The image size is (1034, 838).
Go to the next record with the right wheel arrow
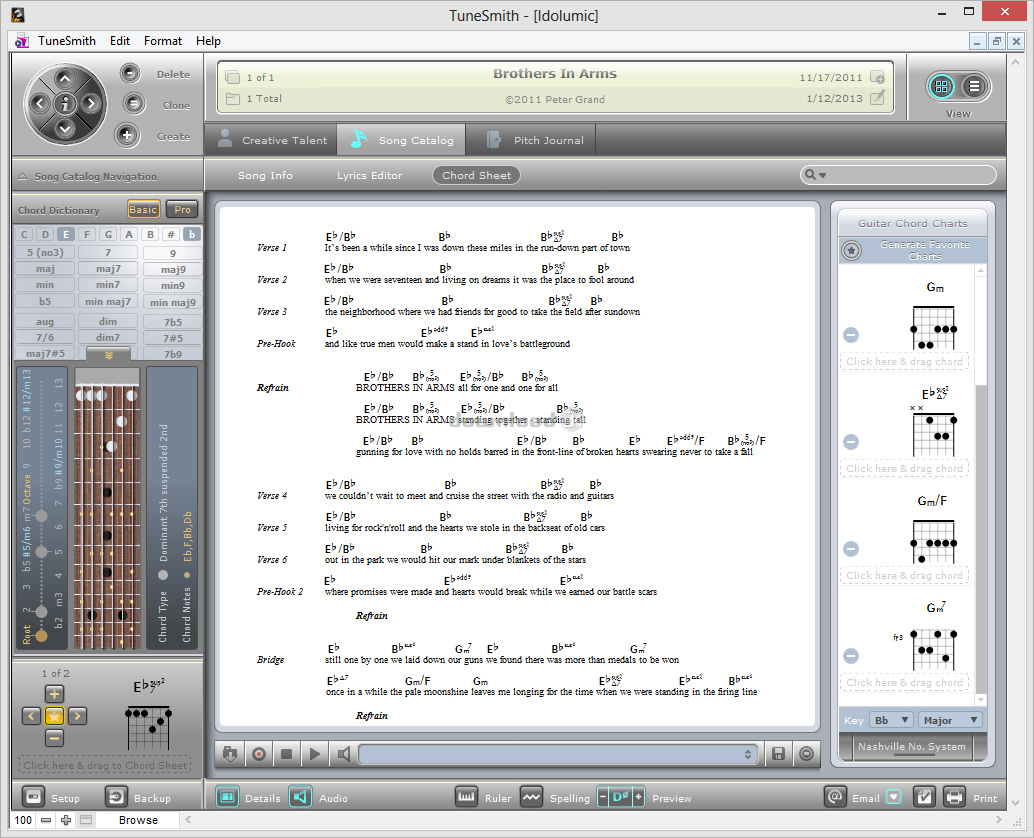tap(90, 104)
